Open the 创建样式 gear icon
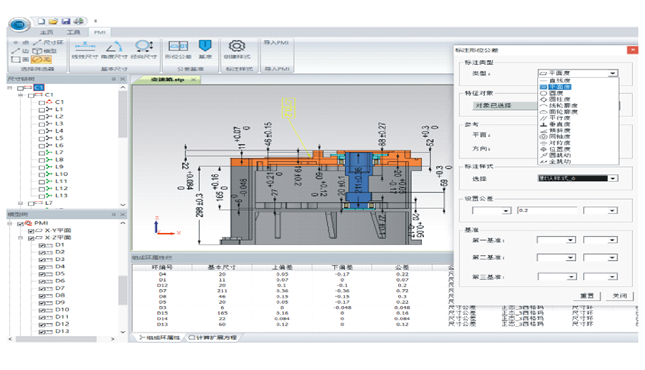This screenshot has width=645, height=370. click(237, 49)
